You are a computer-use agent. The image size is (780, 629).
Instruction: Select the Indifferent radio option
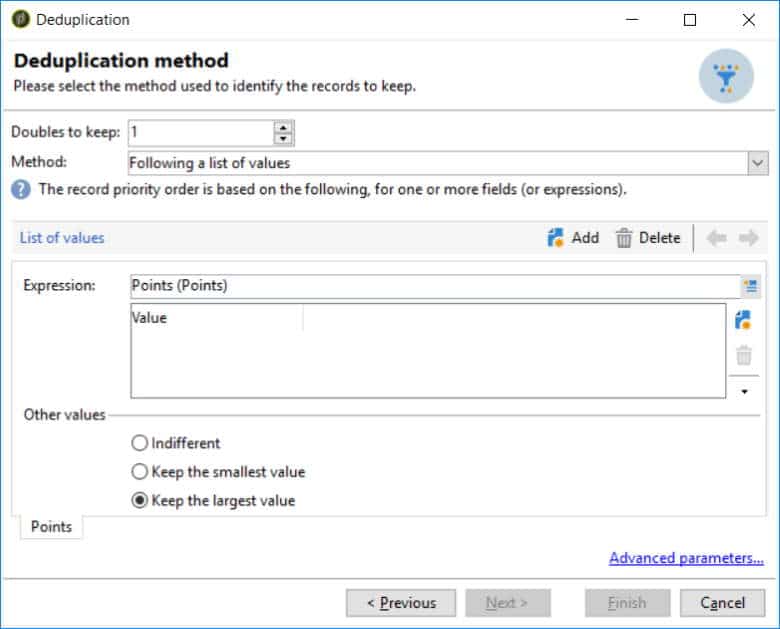click(140, 443)
